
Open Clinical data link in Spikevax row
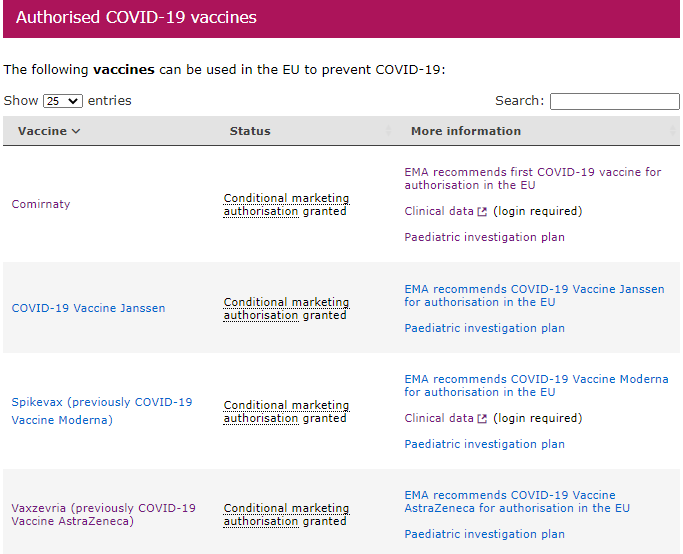439,418
